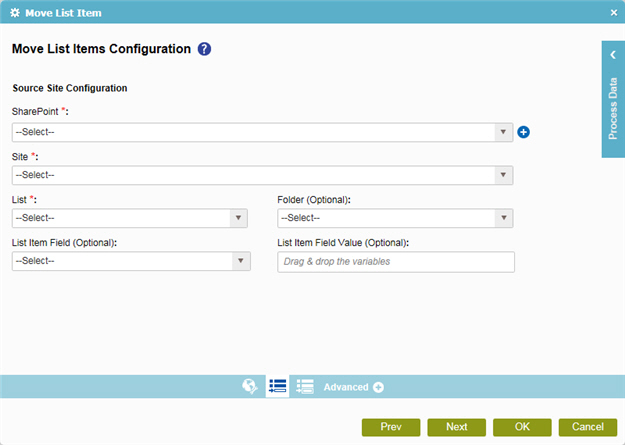625x445 pixels.
Task: Click the gear icon in the title bar
Action: (x=15, y=13)
